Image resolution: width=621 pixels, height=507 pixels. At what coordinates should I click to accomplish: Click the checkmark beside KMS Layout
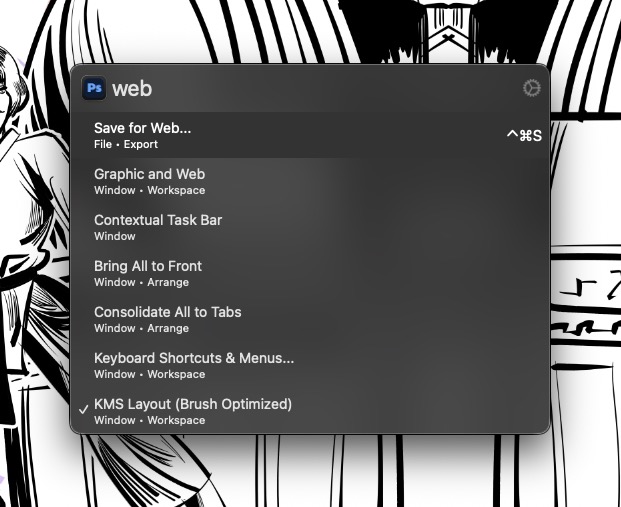tap(83, 411)
